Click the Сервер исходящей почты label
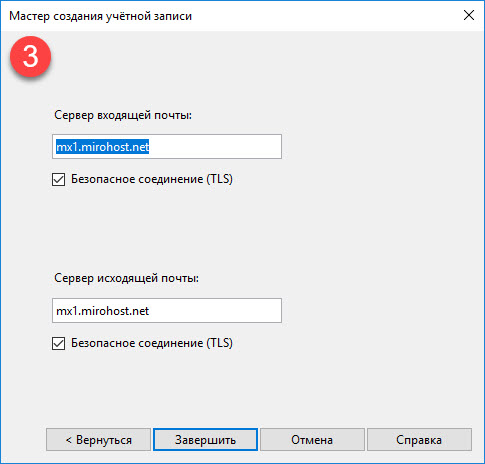The height and width of the screenshot is (464, 485). tap(126, 278)
